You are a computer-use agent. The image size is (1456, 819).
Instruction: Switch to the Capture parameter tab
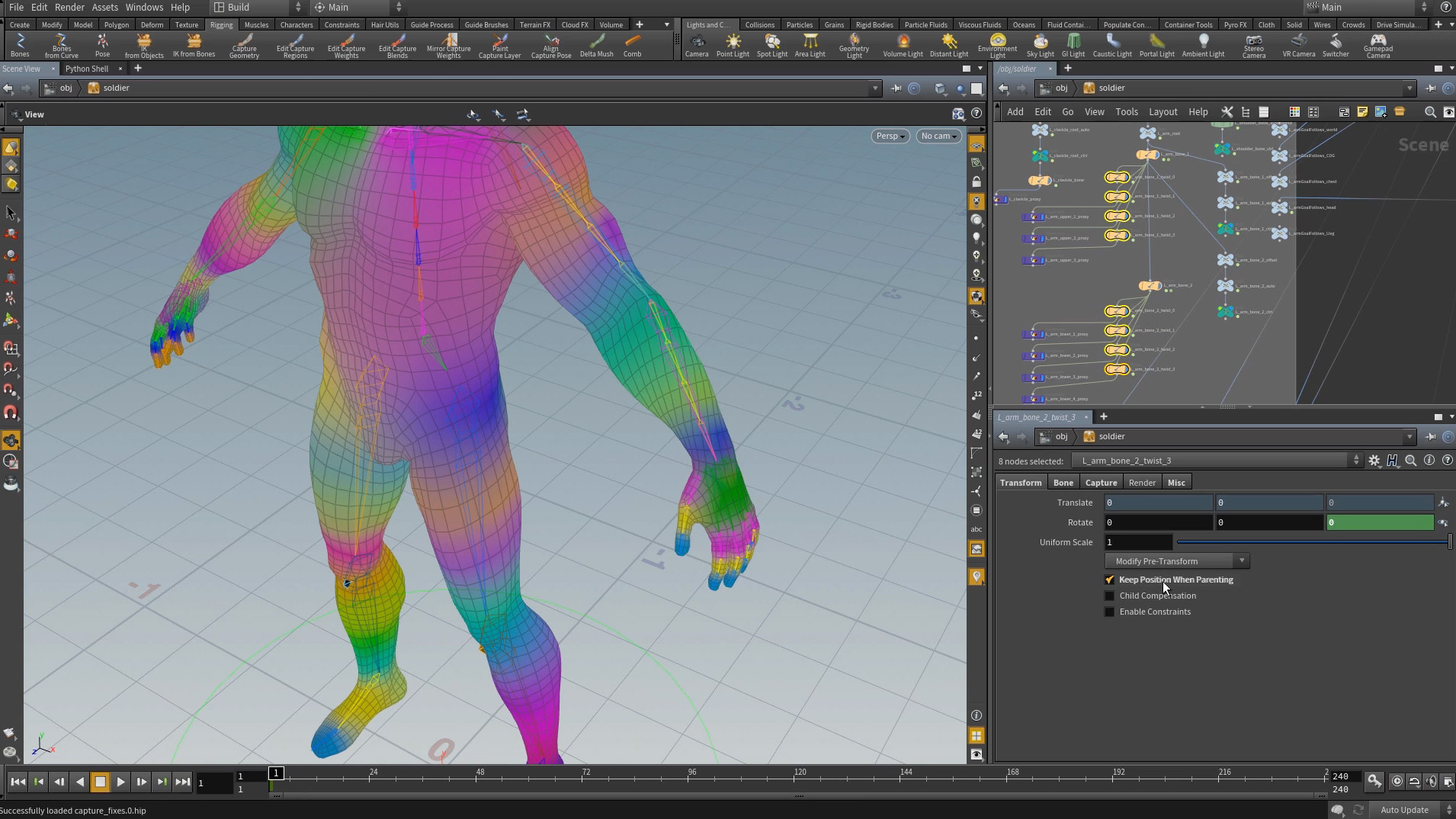1101,482
